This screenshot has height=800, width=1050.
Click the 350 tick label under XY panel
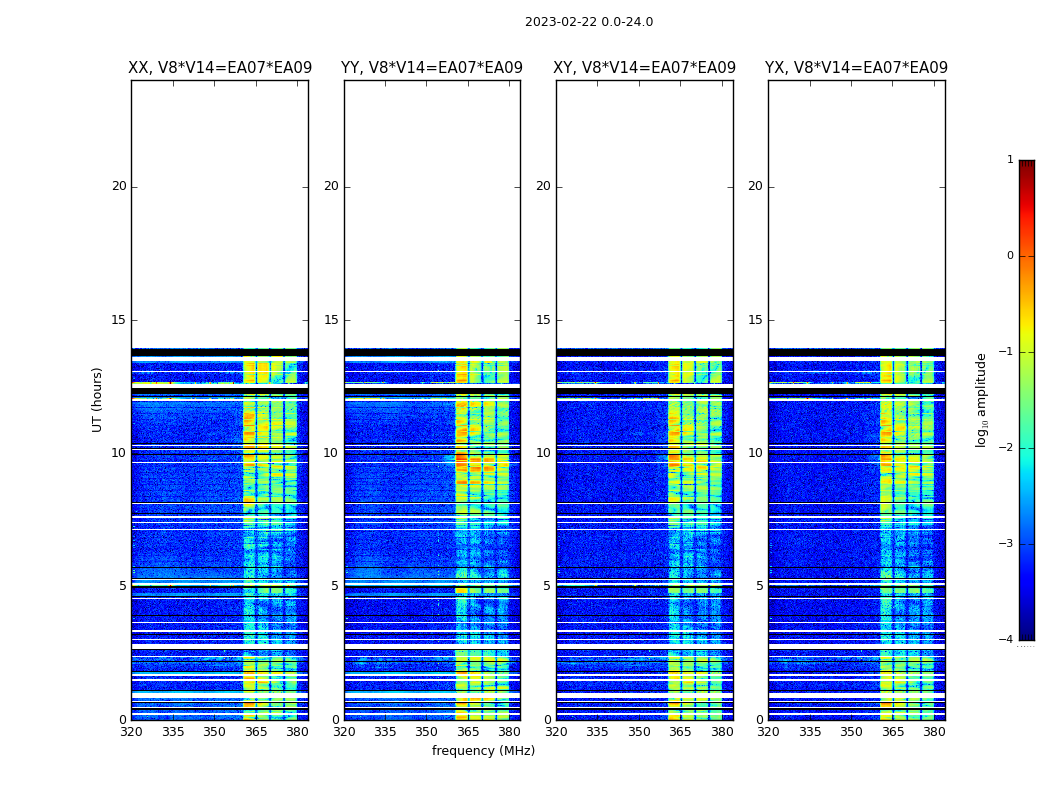coord(639,732)
